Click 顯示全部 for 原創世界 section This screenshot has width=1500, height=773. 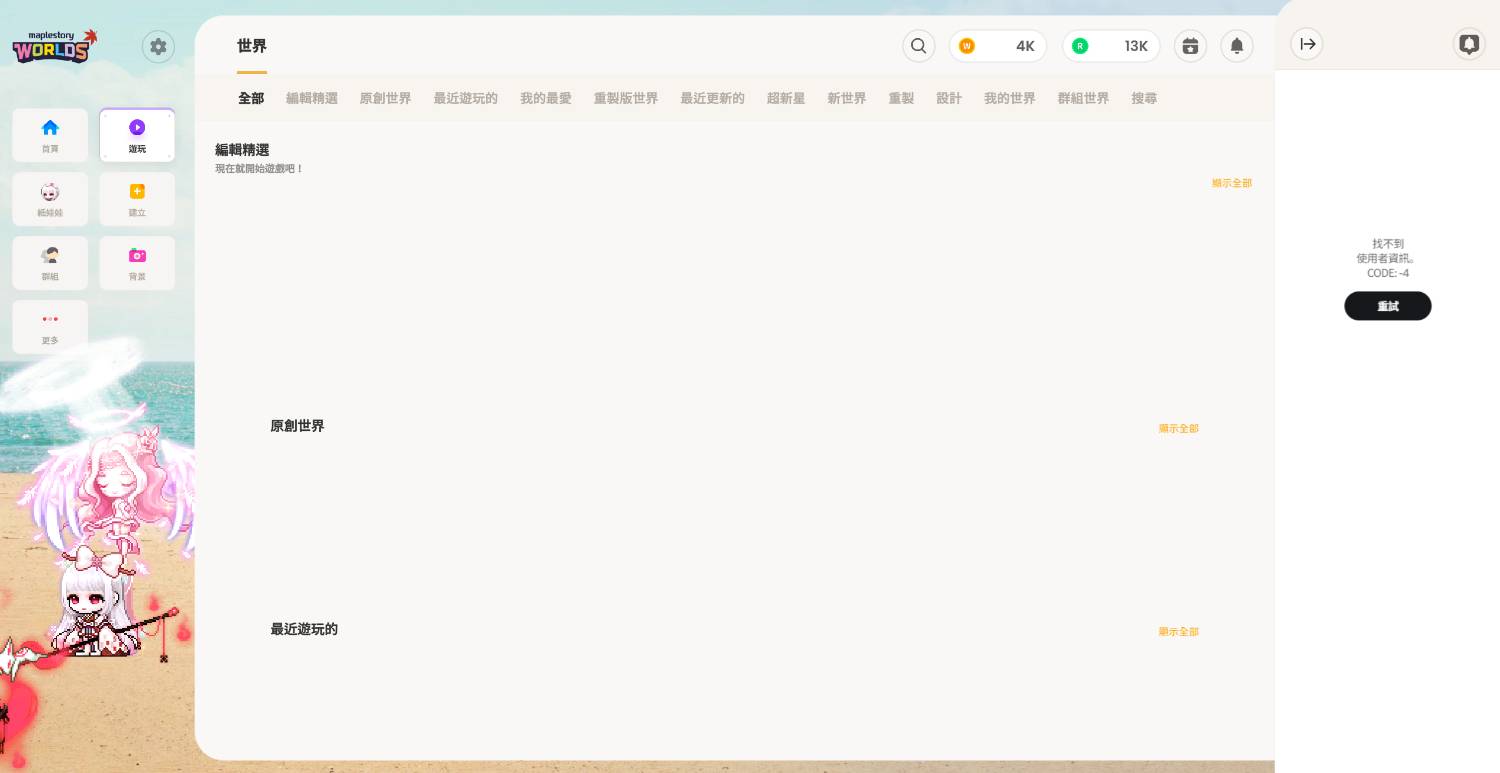coord(1179,428)
